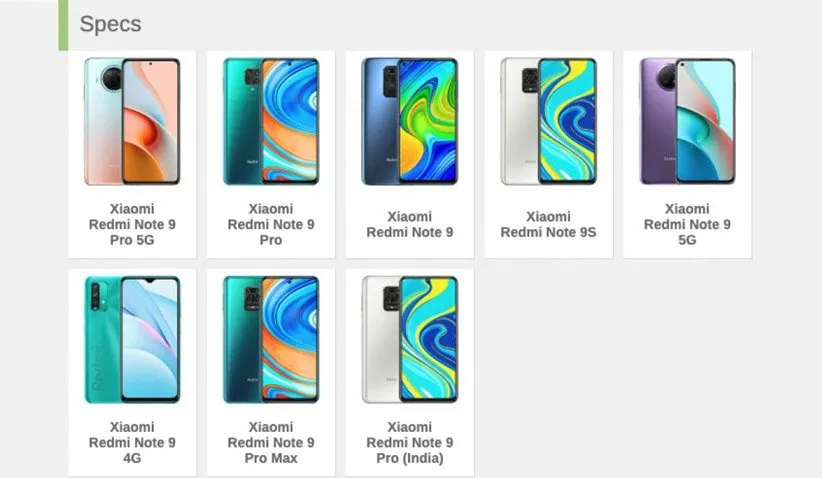The image size is (822, 478).
Task: Open the Redmi Note 9 4G phone image
Action: pyautogui.click(x=132, y=340)
